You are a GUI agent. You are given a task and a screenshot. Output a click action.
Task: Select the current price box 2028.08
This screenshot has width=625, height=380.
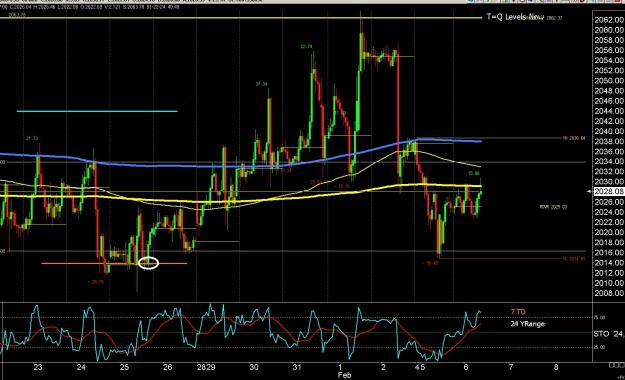coord(609,192)
